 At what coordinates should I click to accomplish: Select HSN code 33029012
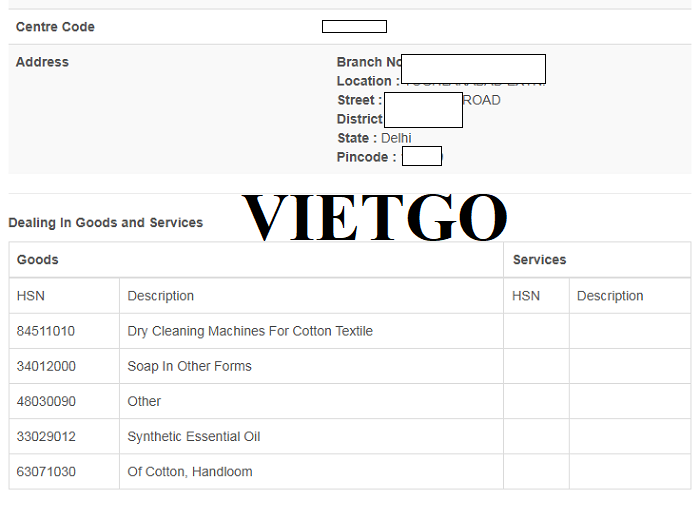(x=46, y=436)
